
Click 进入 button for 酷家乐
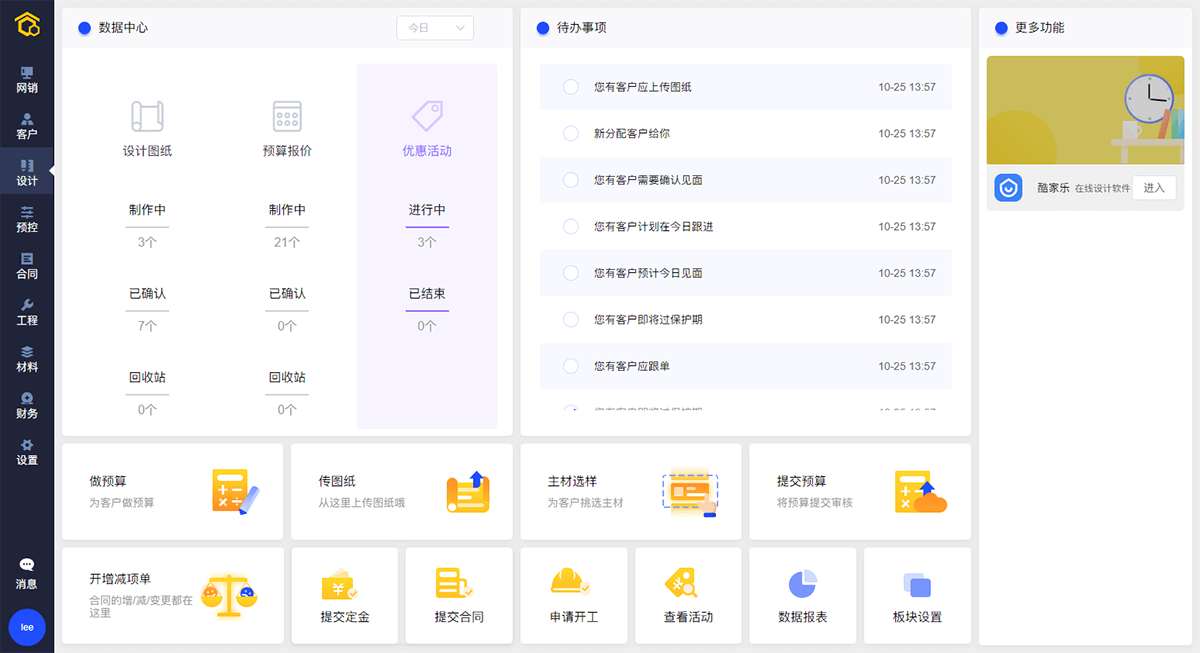pyautogui.click(x=1153, y=188)
